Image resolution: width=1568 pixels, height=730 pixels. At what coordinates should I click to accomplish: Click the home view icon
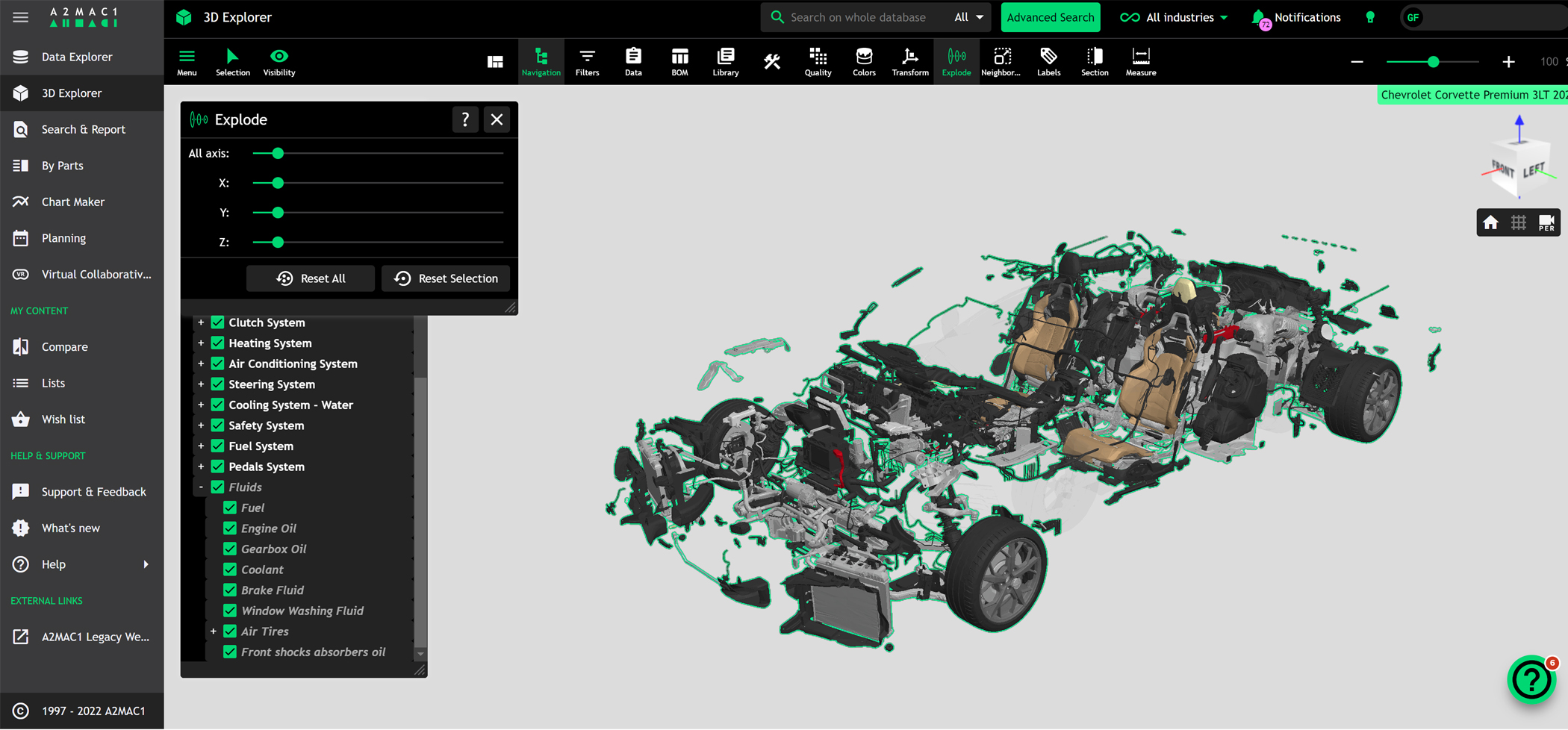(x=1490, y=222)
